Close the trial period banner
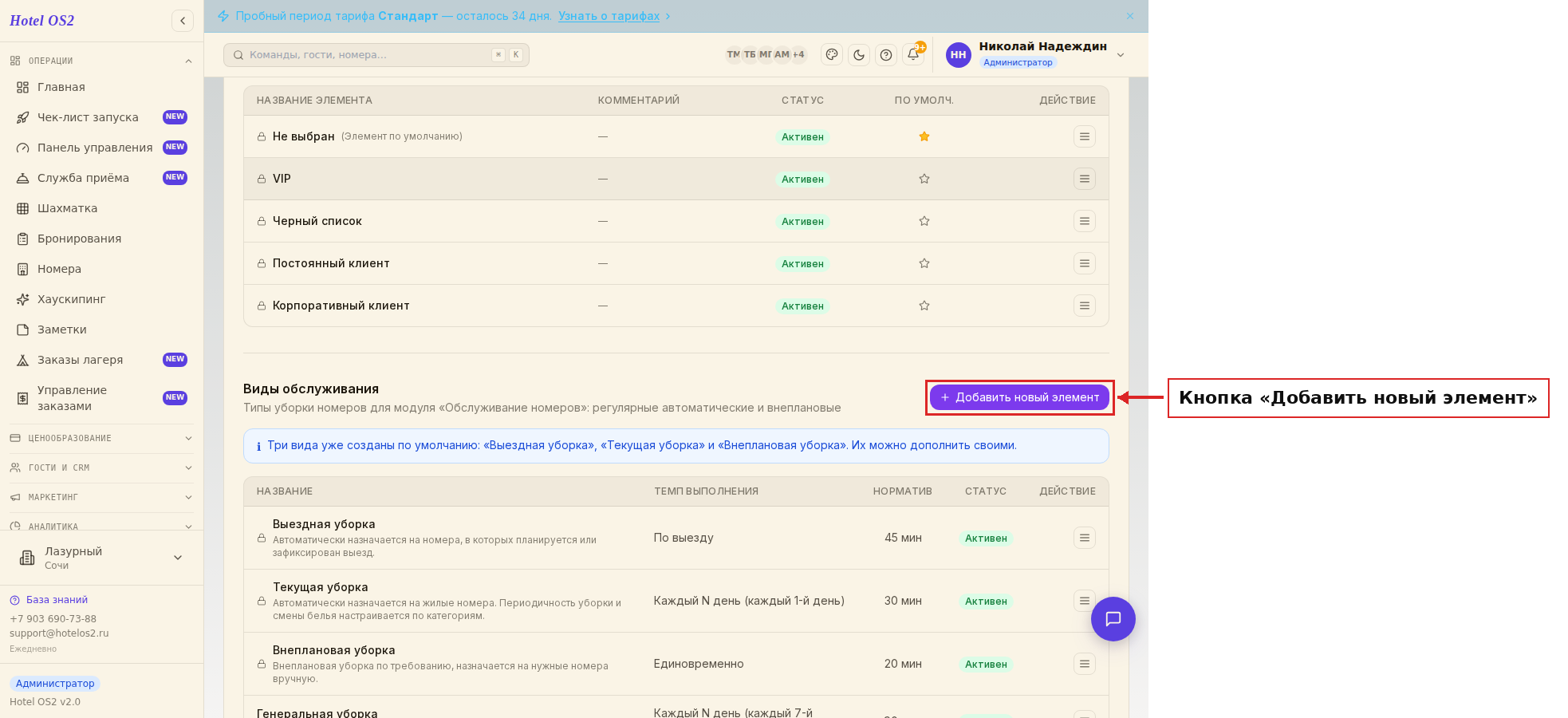1568x718 pixels. (x=1130, y=16)
